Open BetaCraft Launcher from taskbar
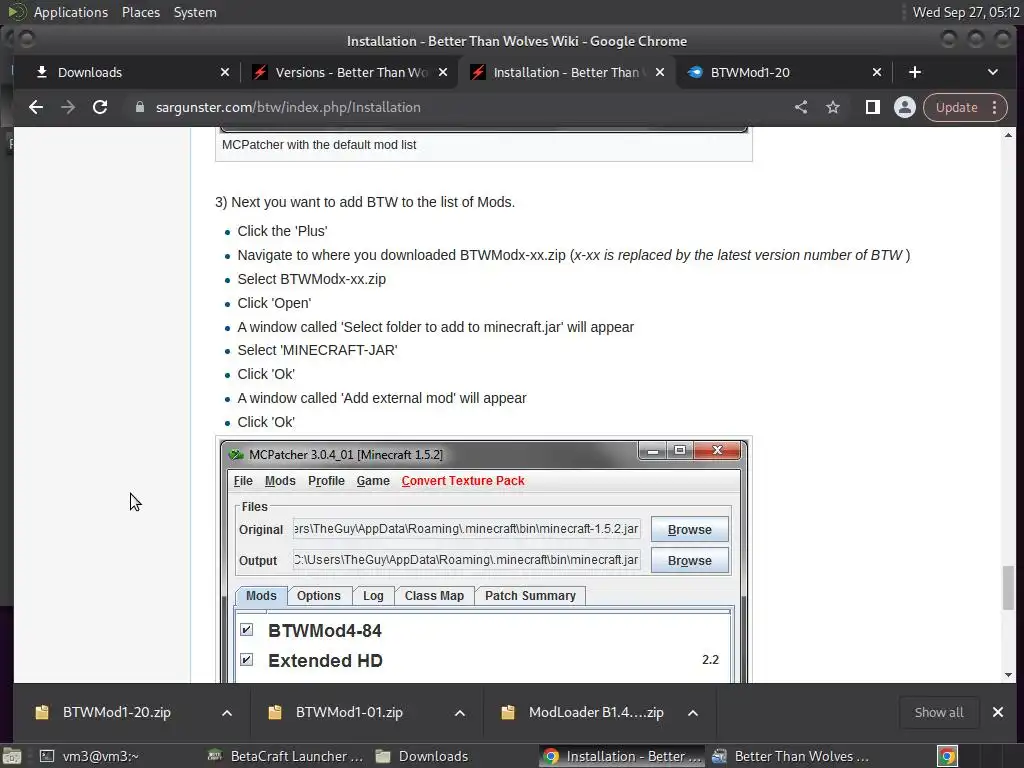The height and width of the screenshot is (768, 1024). coord(285,756)
